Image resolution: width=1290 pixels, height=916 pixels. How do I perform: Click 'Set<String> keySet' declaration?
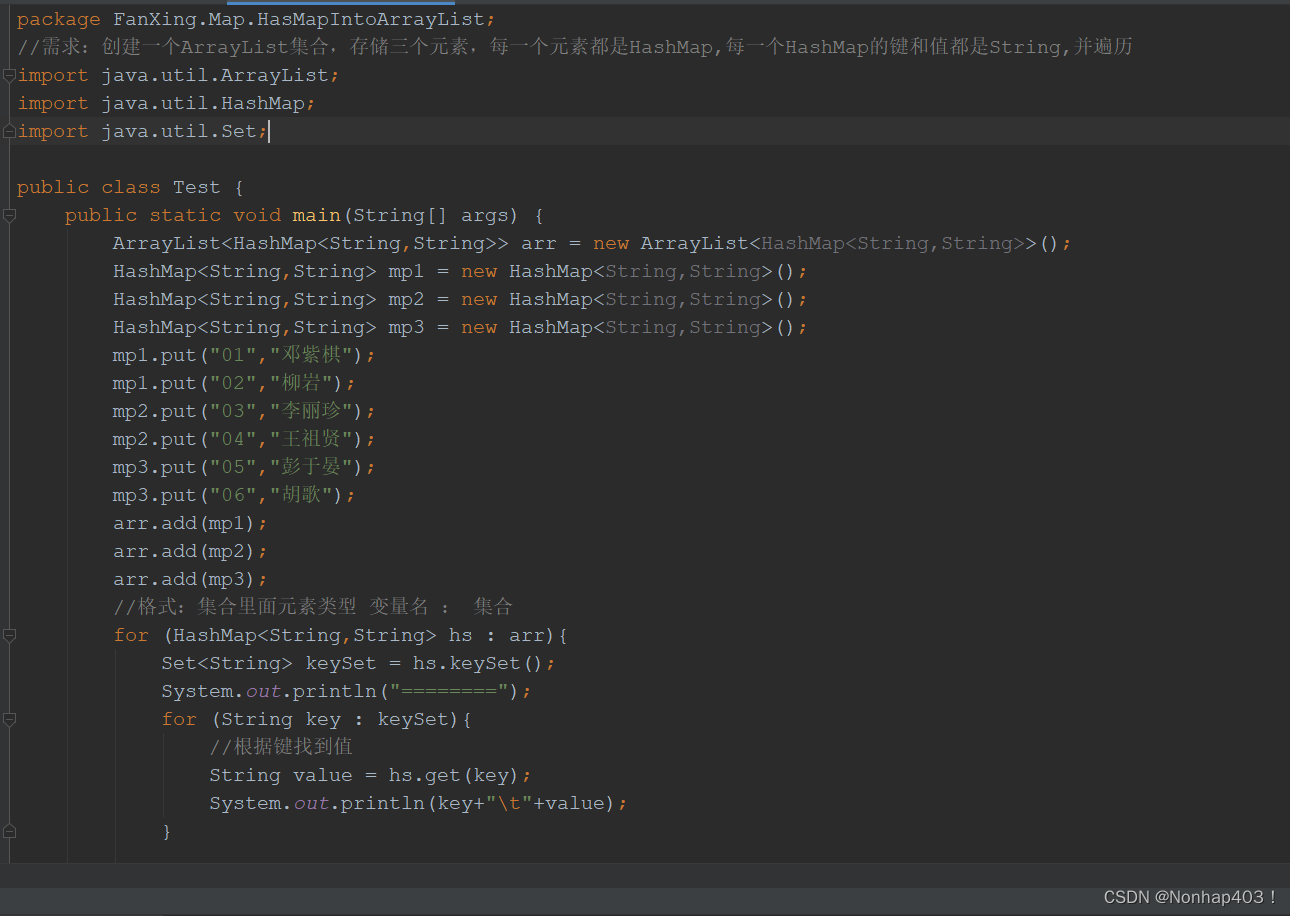click(x=269, y=663)
